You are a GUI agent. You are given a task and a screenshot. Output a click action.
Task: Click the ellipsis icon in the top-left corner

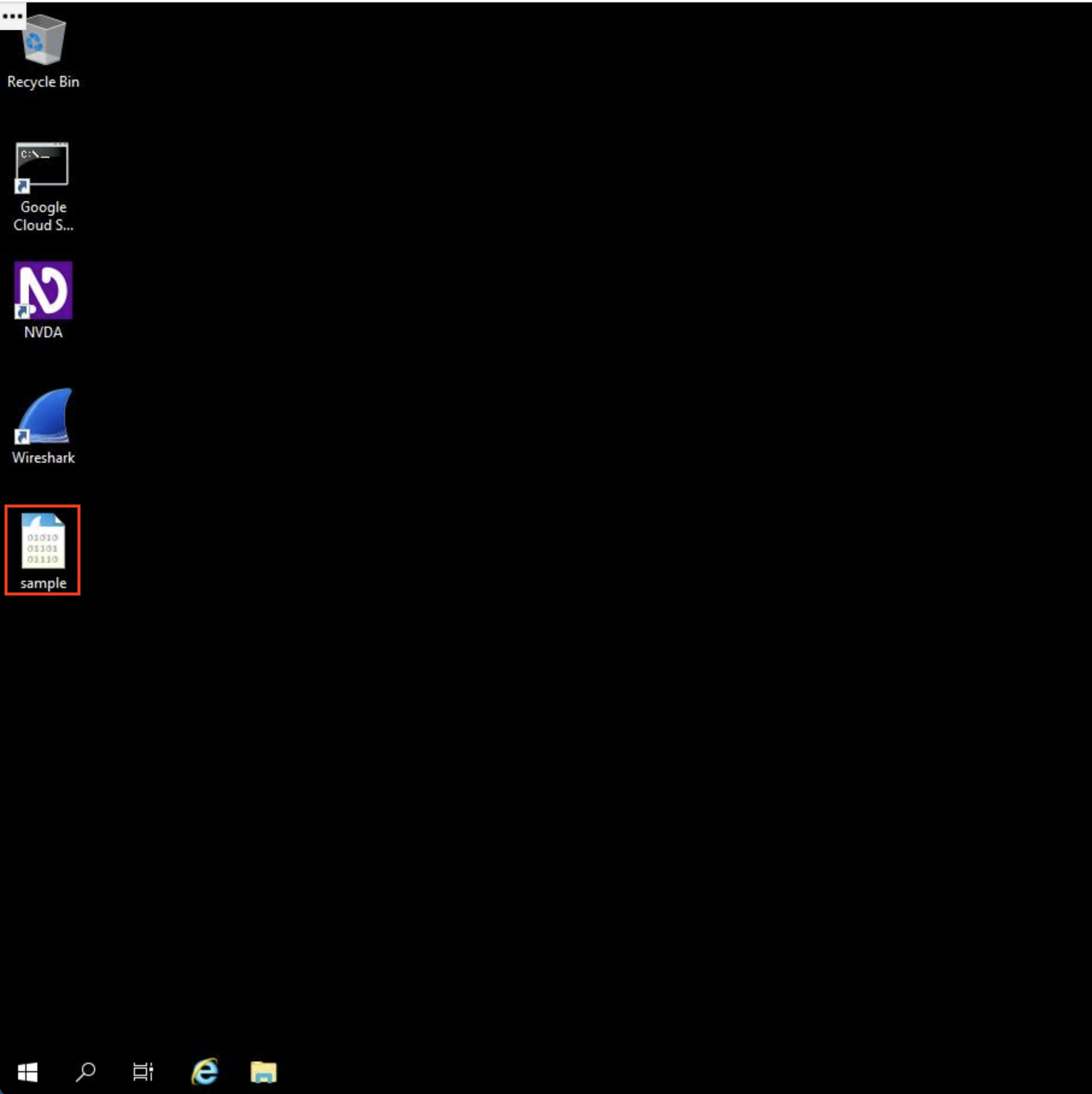pos(11,15)
